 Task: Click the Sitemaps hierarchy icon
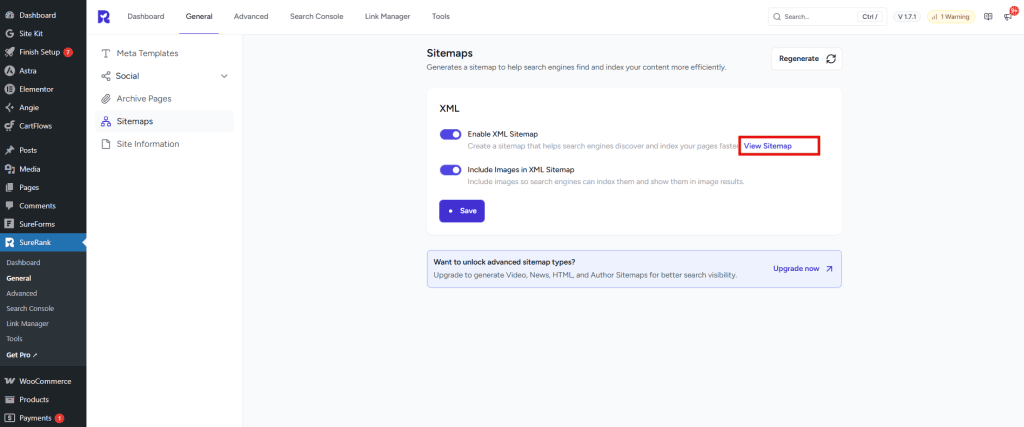[106, 121]
